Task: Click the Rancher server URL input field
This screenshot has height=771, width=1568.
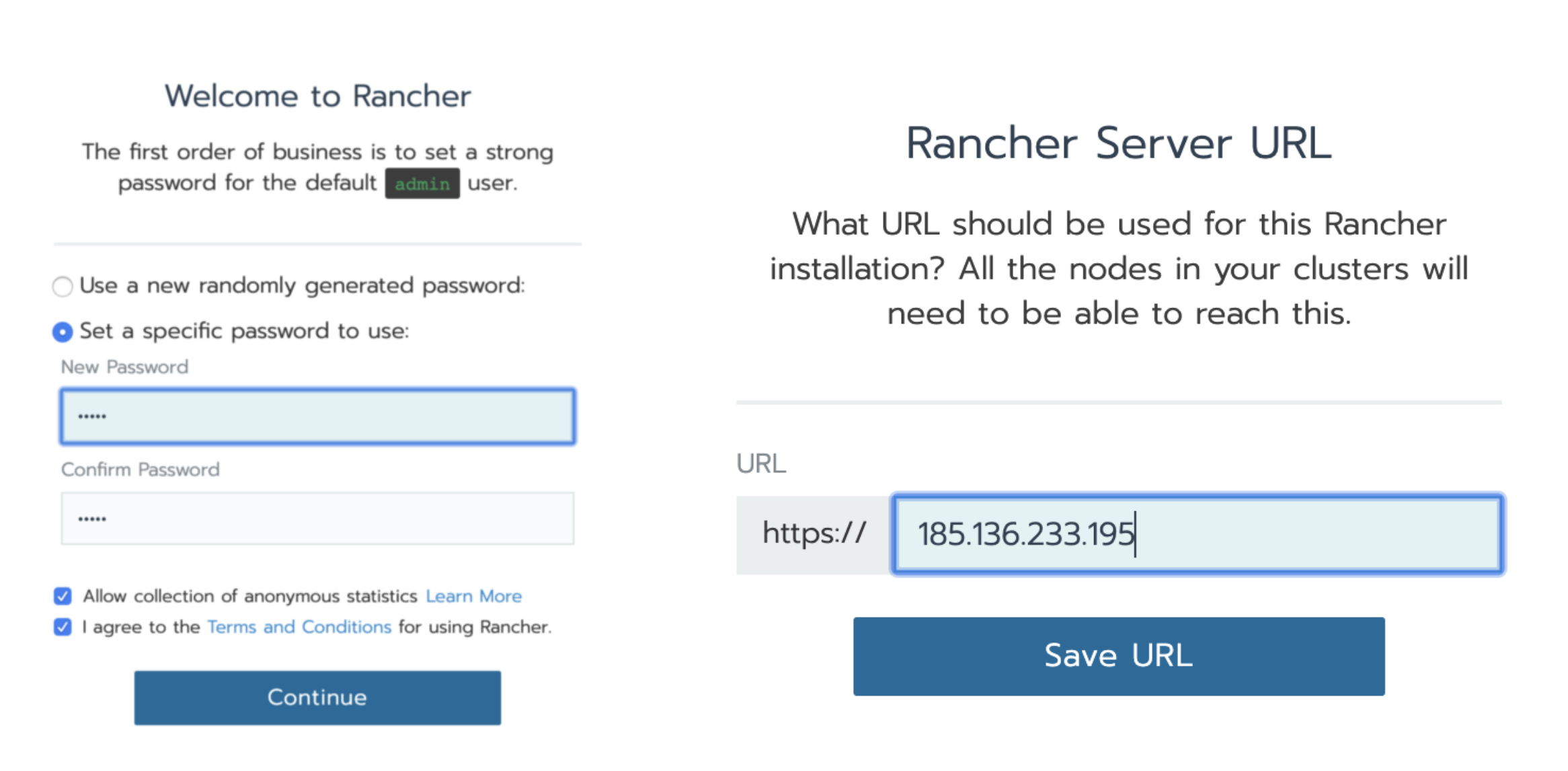Action: coord(1198,534)
